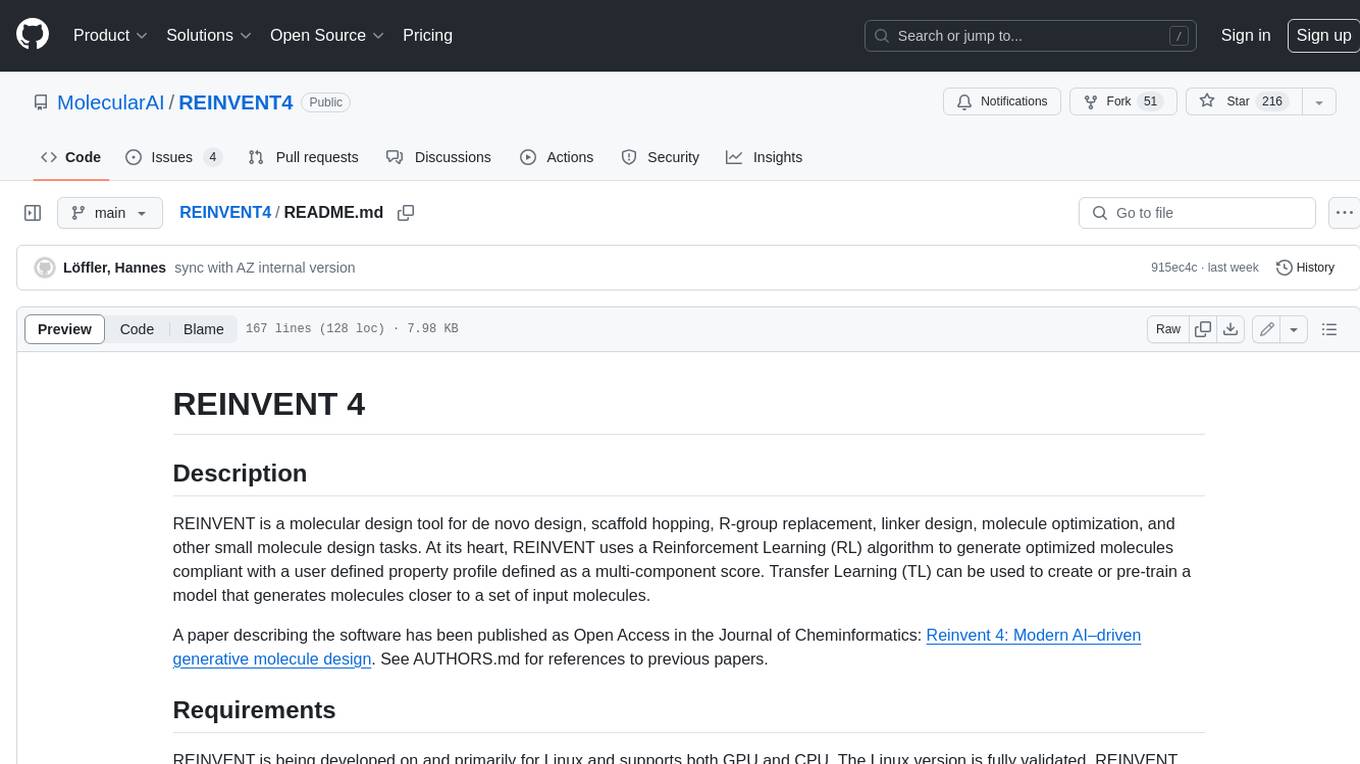
Task: Open the sync with AZ internal version commit
Action: 265,267
